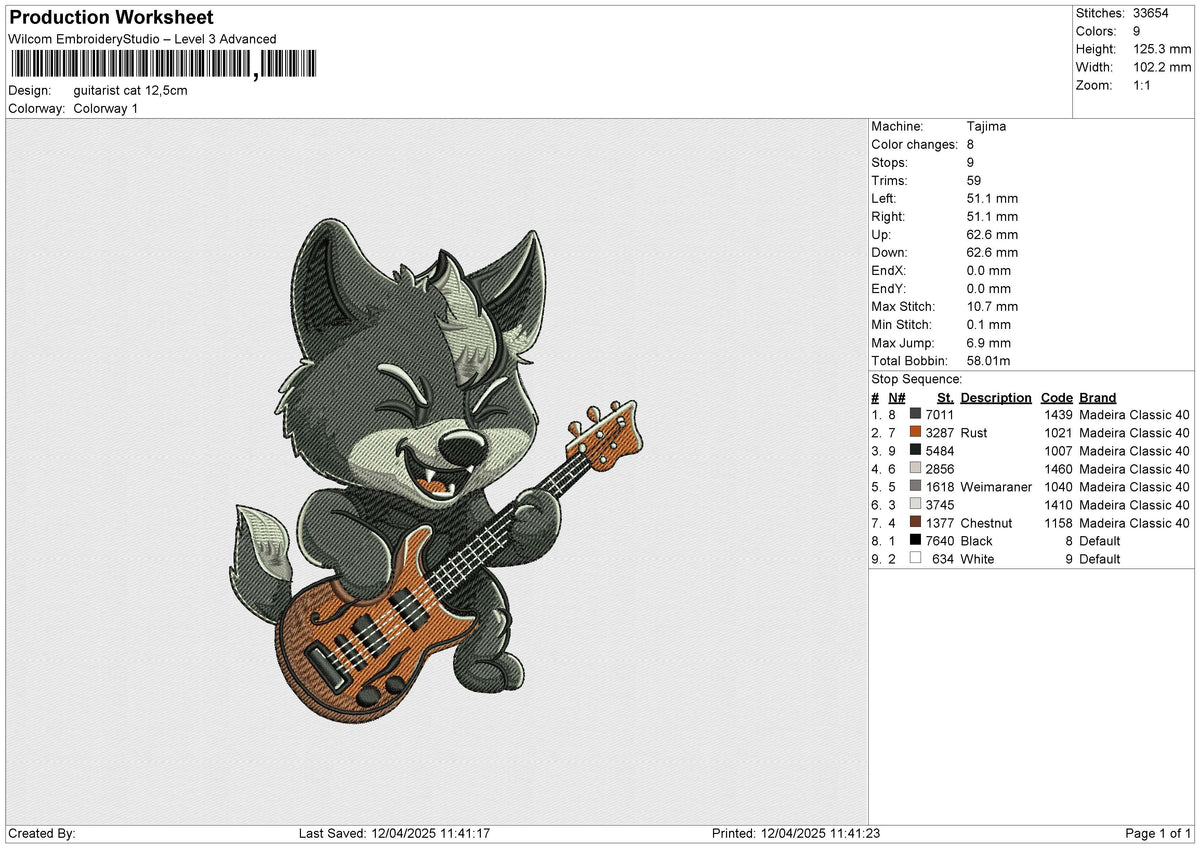Click the dark gray swatch for code 1439

[x=915, y=415]
